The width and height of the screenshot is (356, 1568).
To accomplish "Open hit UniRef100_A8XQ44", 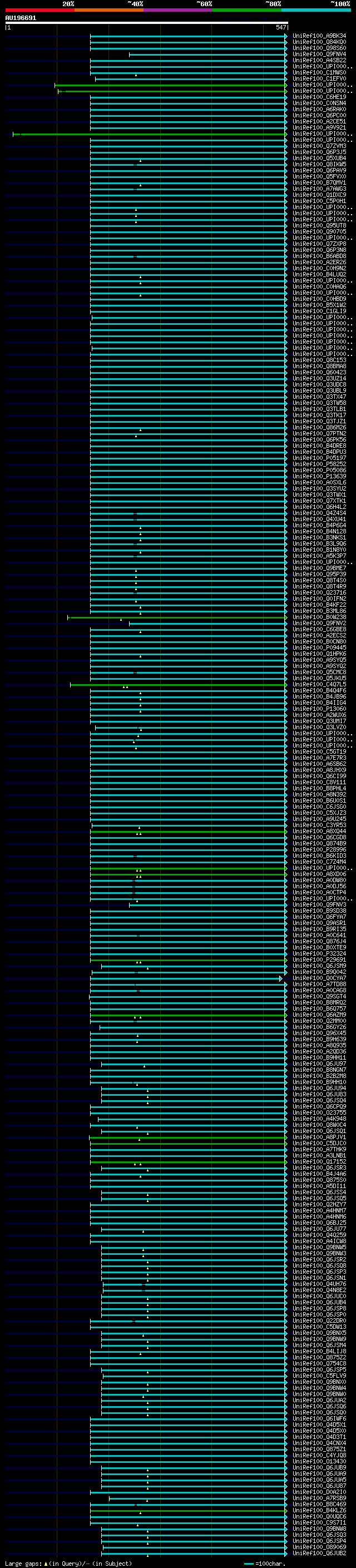I will tap(319, 832).
